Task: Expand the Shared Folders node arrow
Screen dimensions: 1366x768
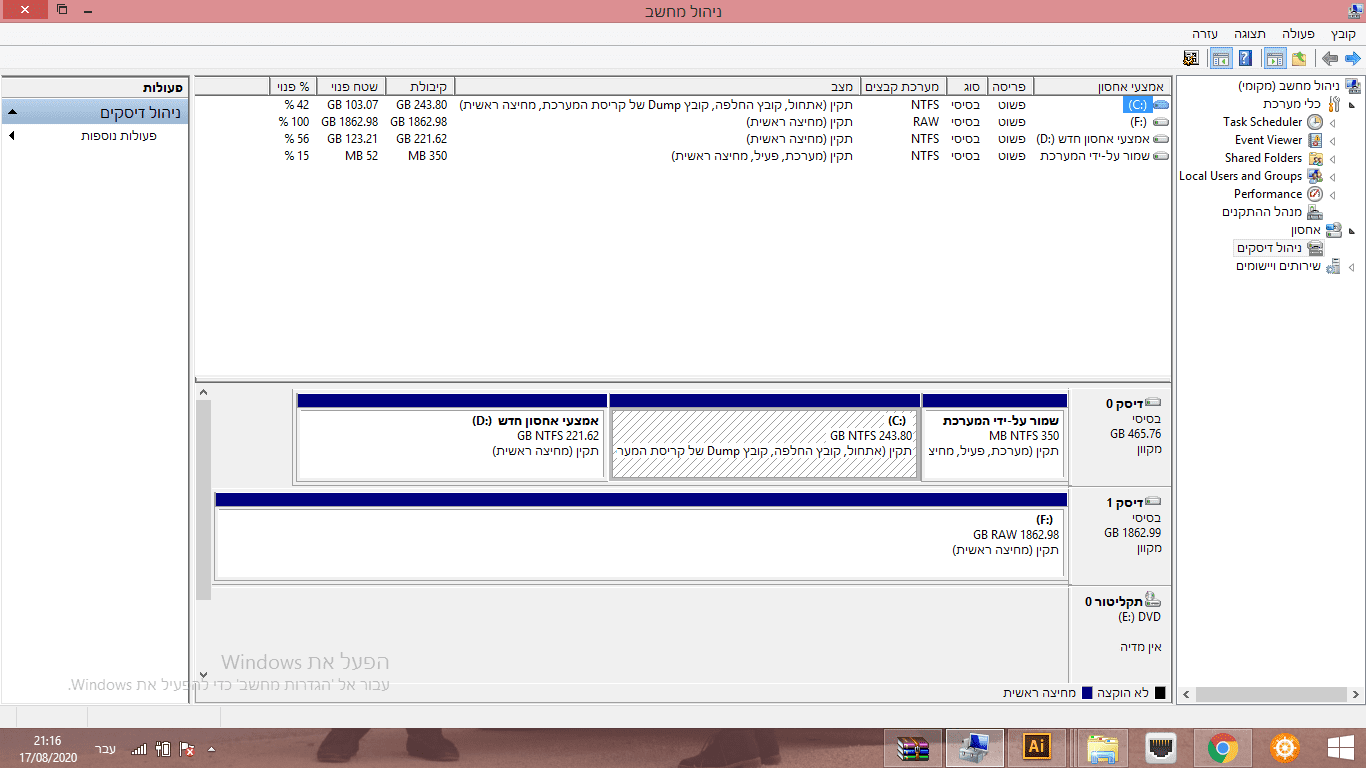Action: (1333, 159)
